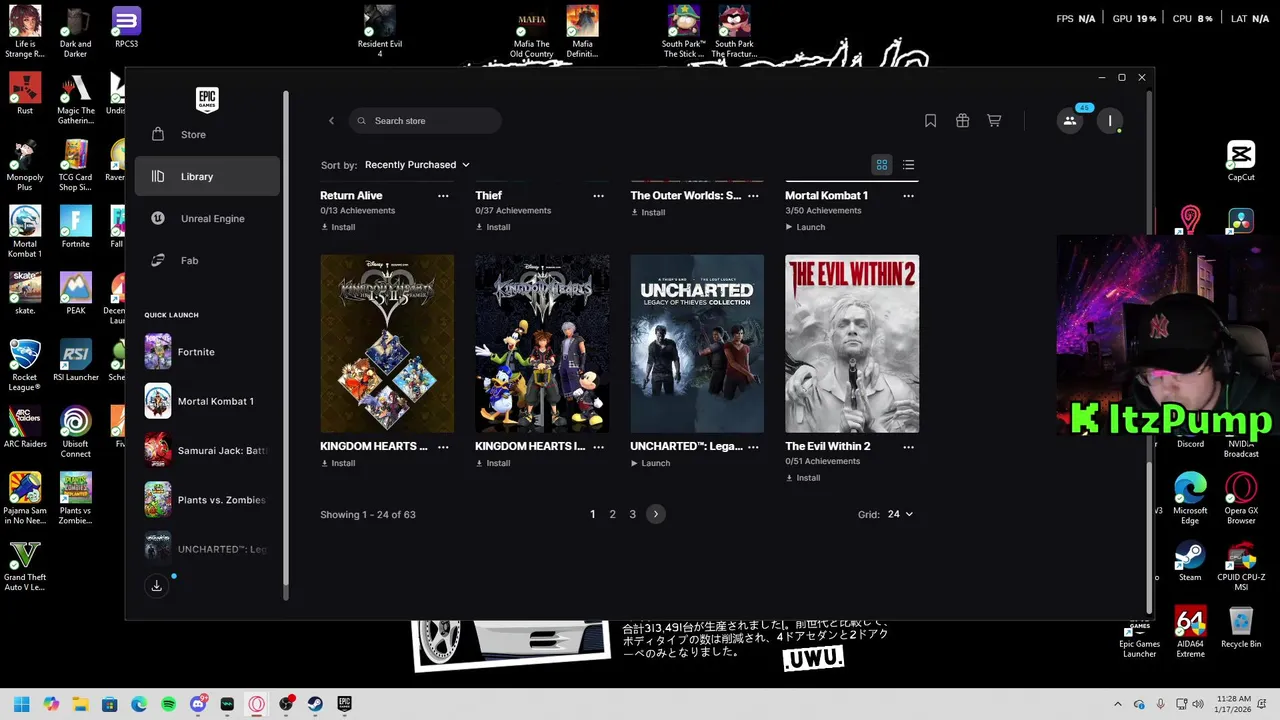Image resolution: width=1280 pixels, height=720 pixels.
Task: Open the Recently Purchased sort dropdown
Action: pyautogui.click(x=417, y=165)
